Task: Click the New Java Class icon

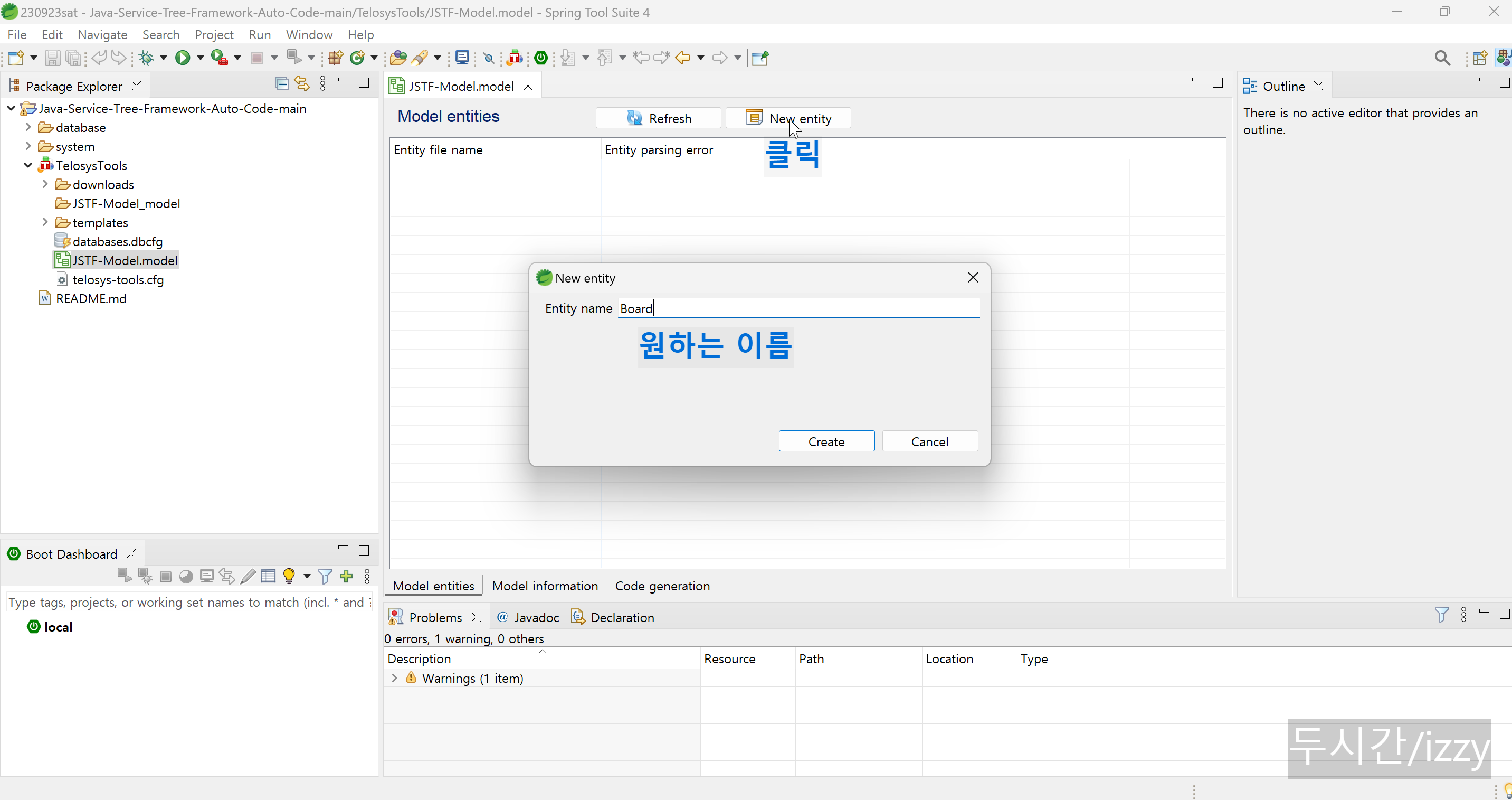Action: point(357,58)
